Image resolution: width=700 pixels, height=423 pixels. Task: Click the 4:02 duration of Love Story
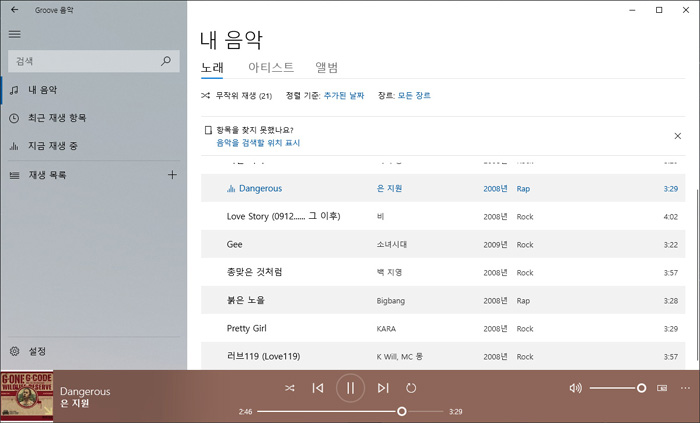tap(671, 217)
